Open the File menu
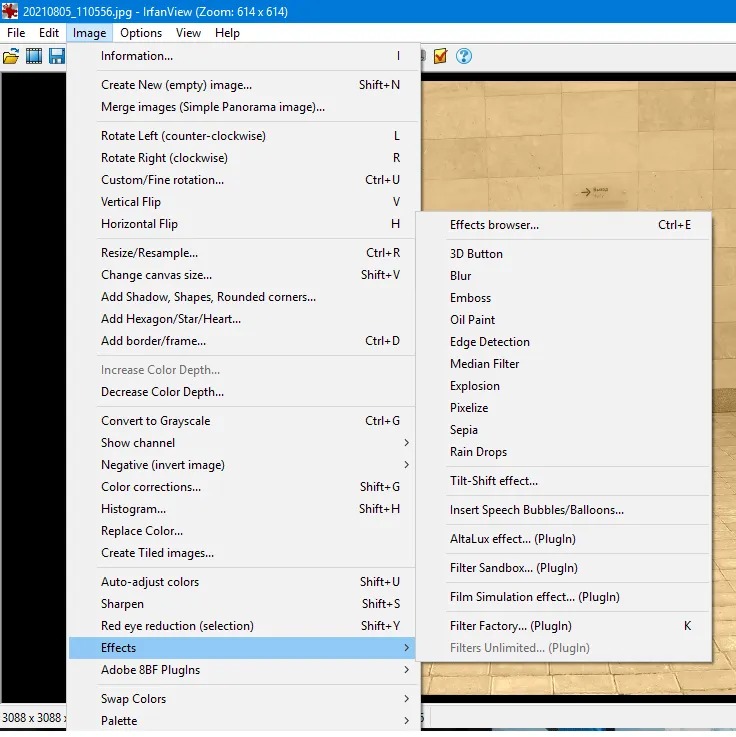 (16, 33)
